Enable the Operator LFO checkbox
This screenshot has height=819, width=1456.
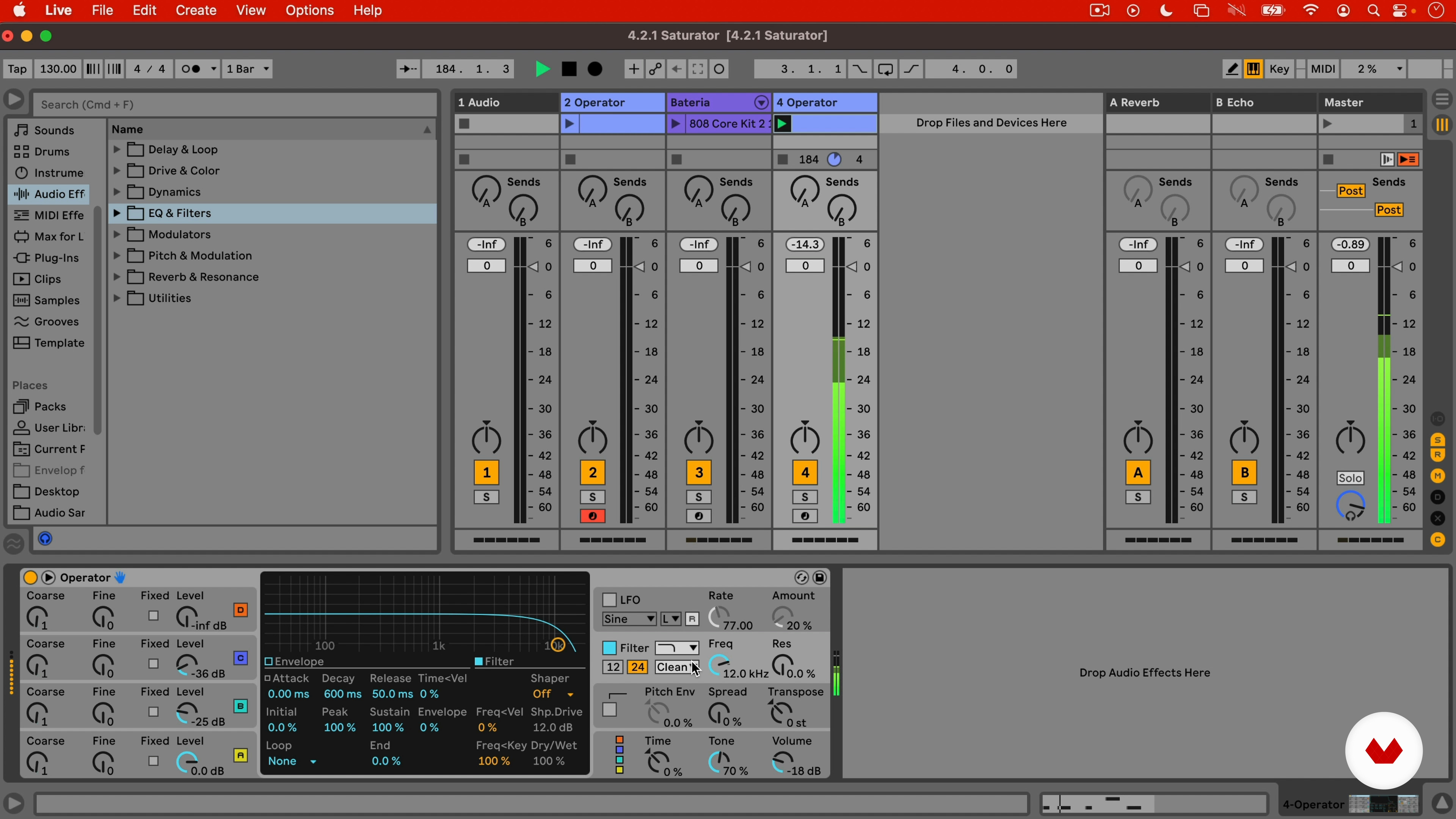(609, 599)
